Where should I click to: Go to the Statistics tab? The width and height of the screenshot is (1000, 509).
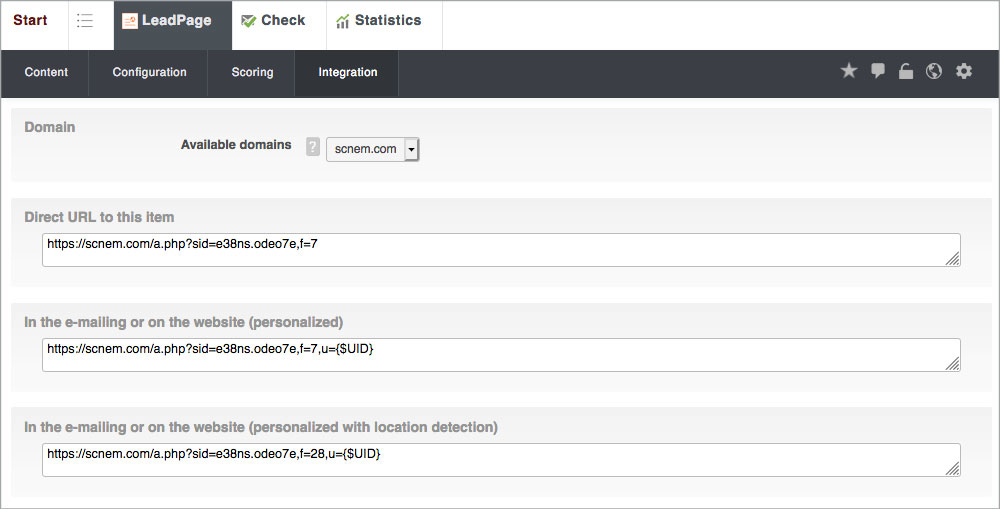click(378, 21)
